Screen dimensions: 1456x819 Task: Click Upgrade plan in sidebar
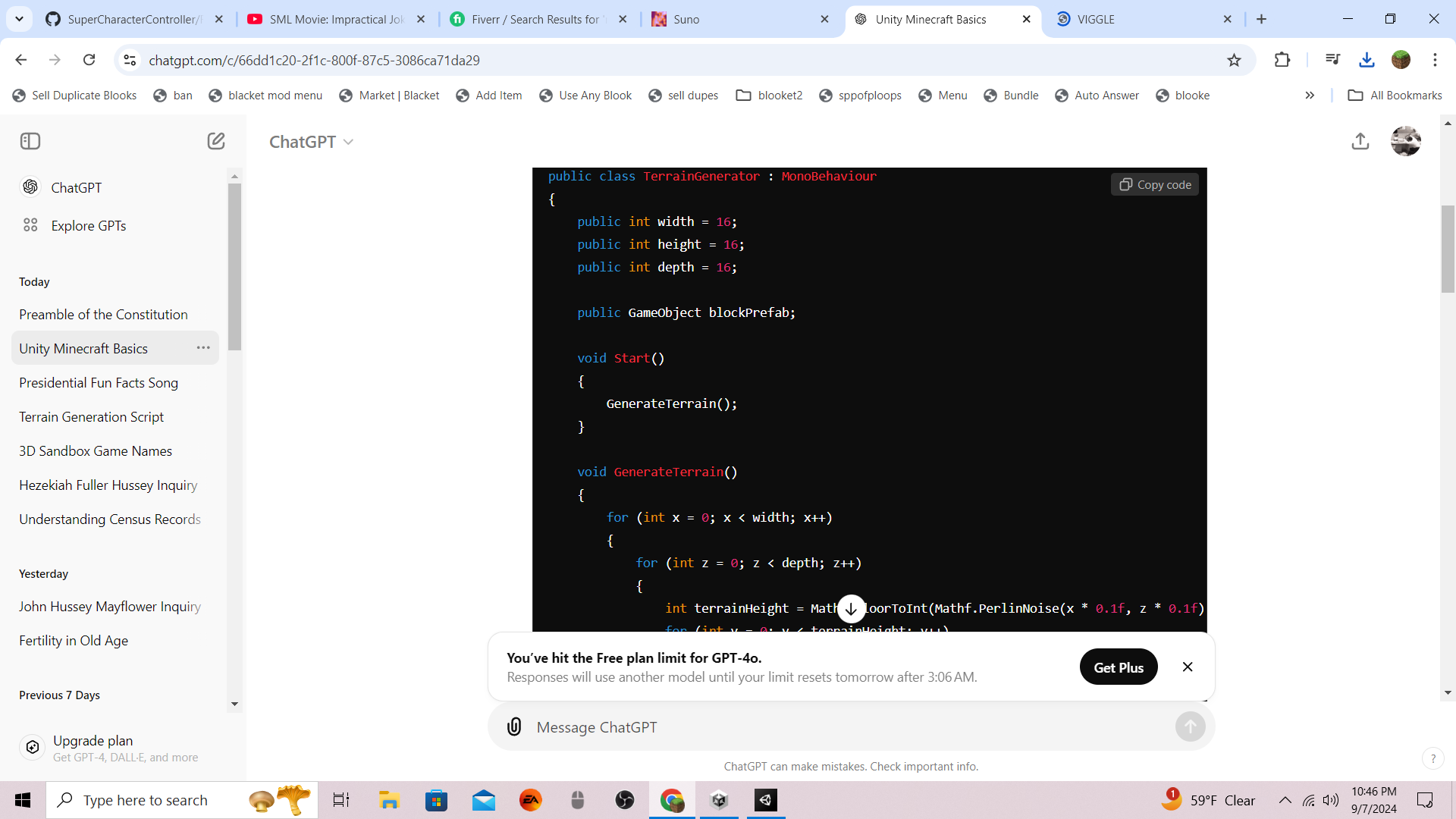click(93, 741)
